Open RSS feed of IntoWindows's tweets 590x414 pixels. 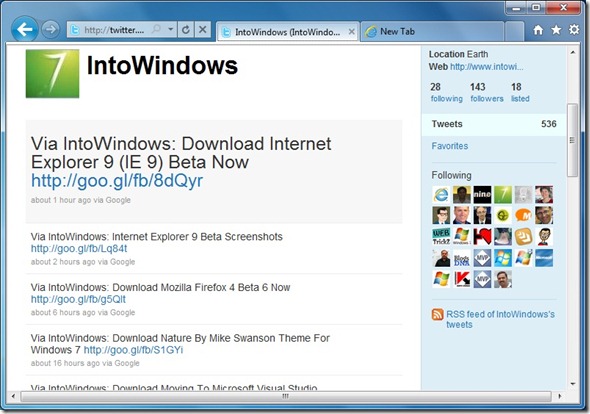coord(500,319)
